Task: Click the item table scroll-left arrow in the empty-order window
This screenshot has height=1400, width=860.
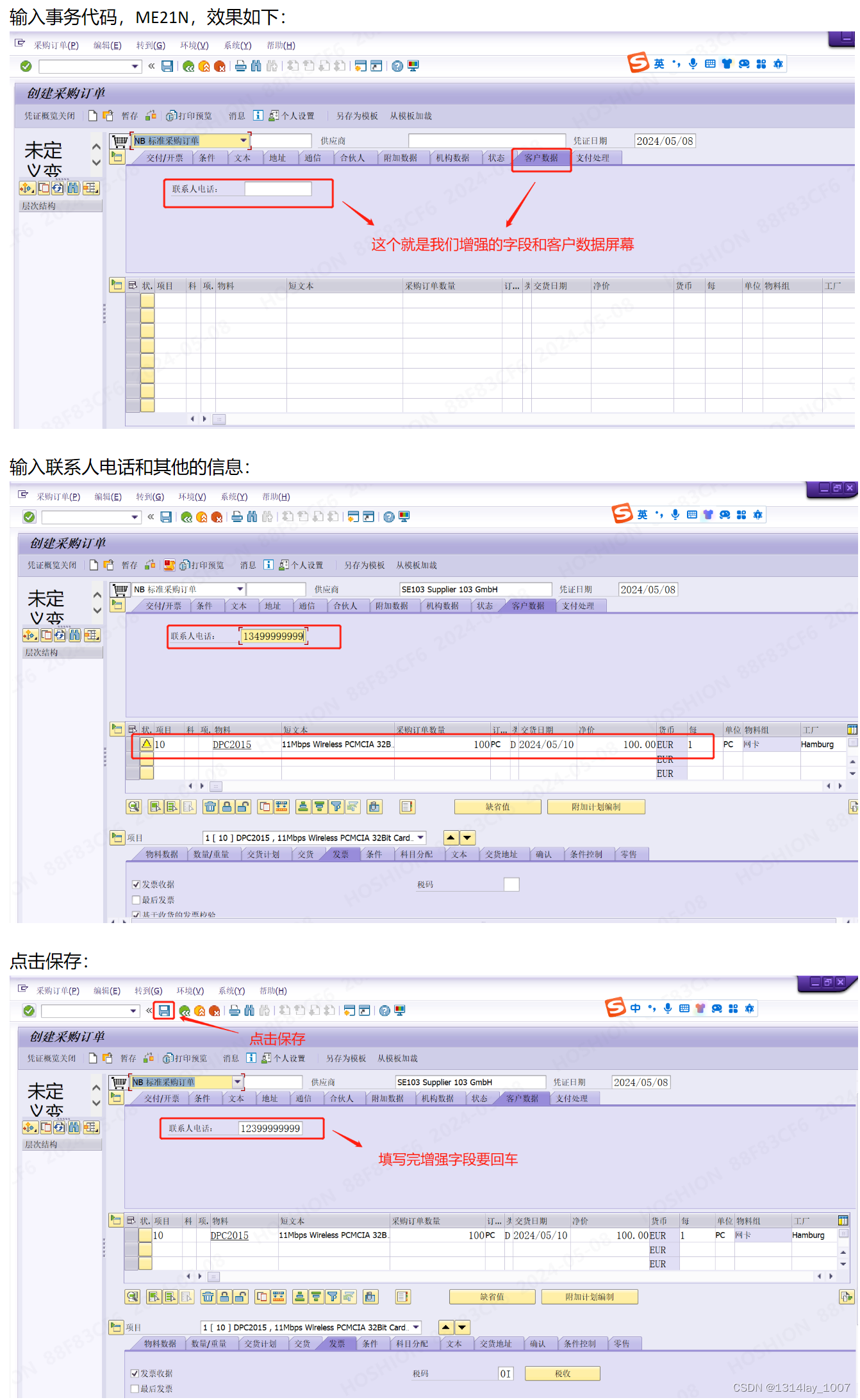Action: pos(192,419)
